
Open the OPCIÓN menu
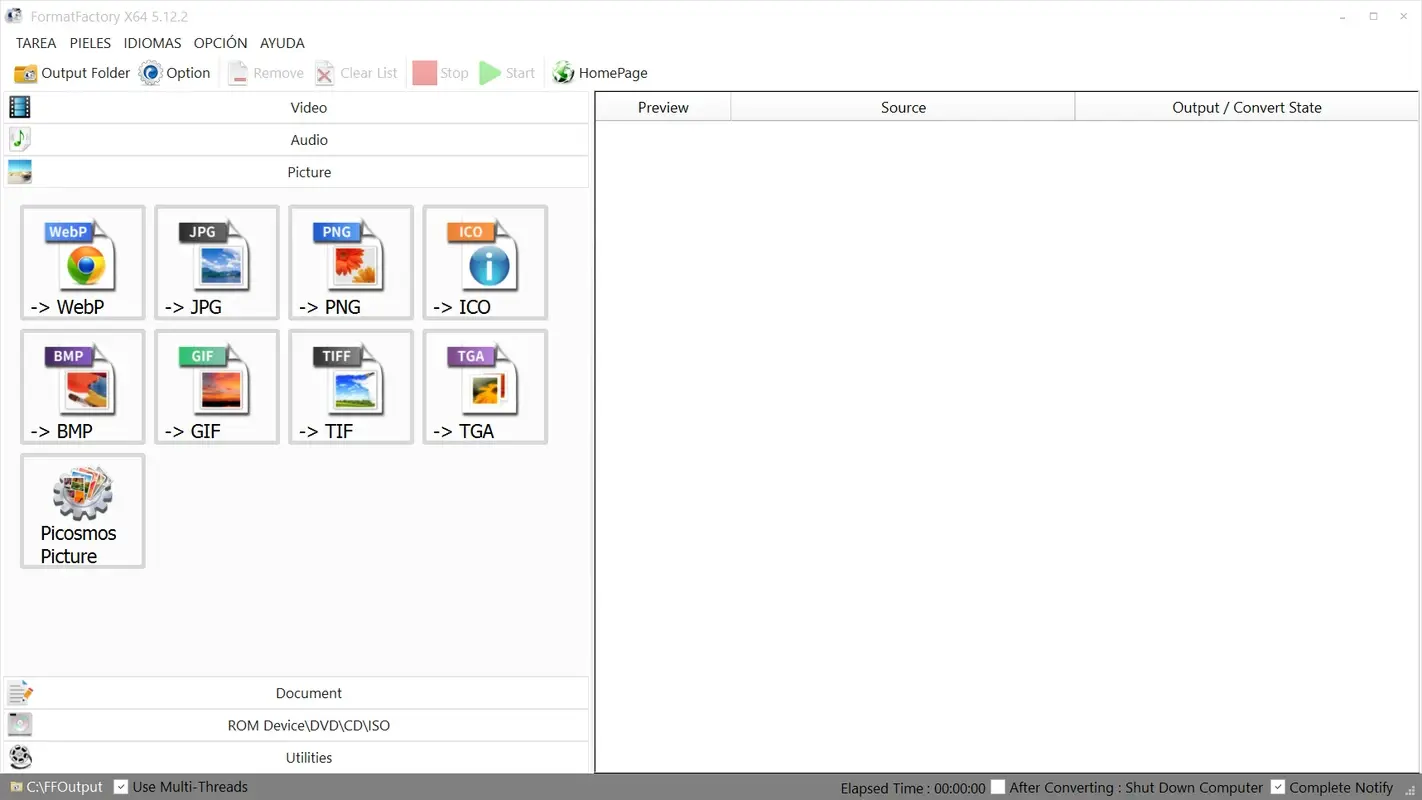pos(220,43)
